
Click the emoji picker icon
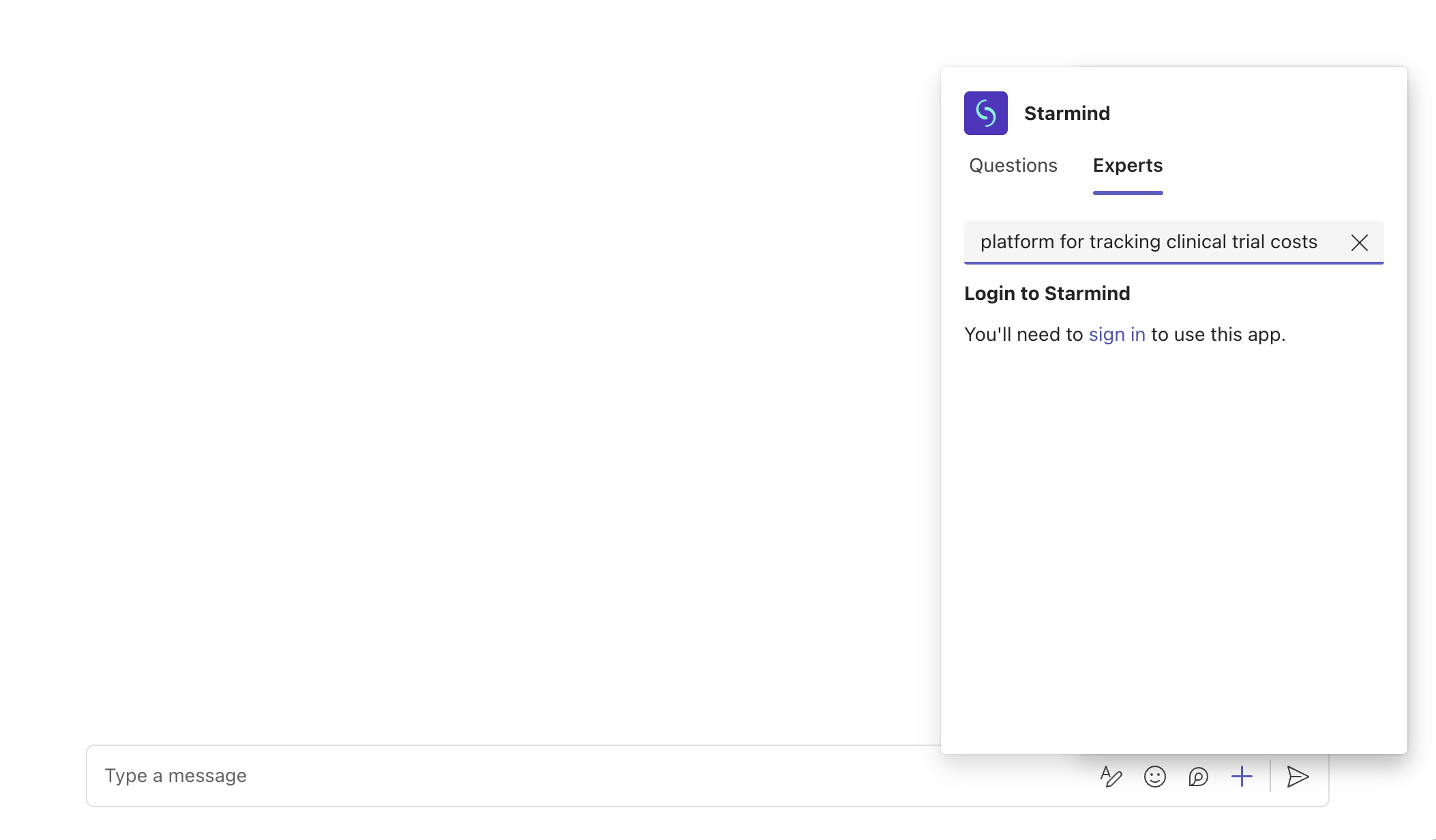tap(1155, 776)
